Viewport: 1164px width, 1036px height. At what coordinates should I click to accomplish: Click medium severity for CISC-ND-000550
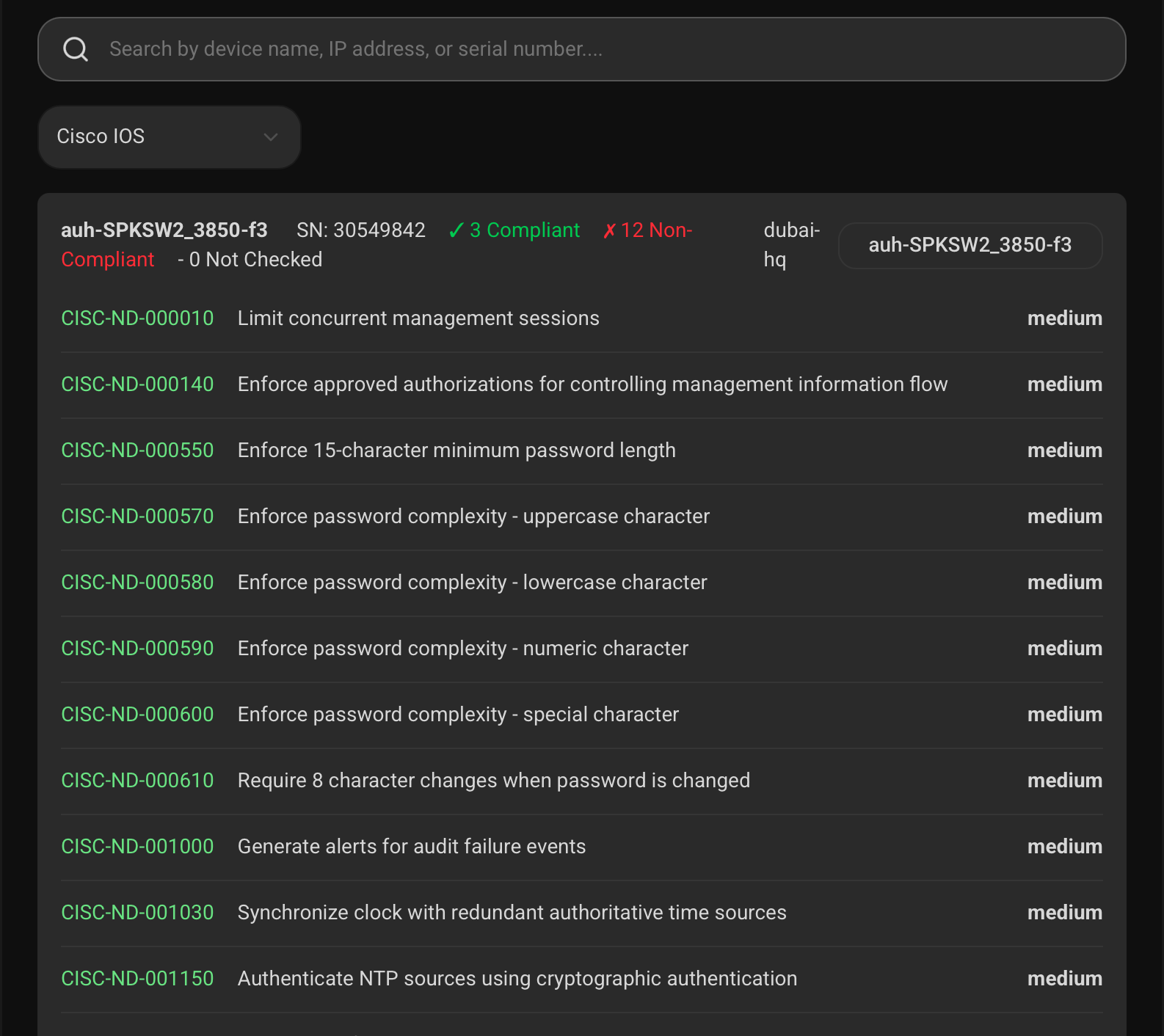tap(1065, 450)
